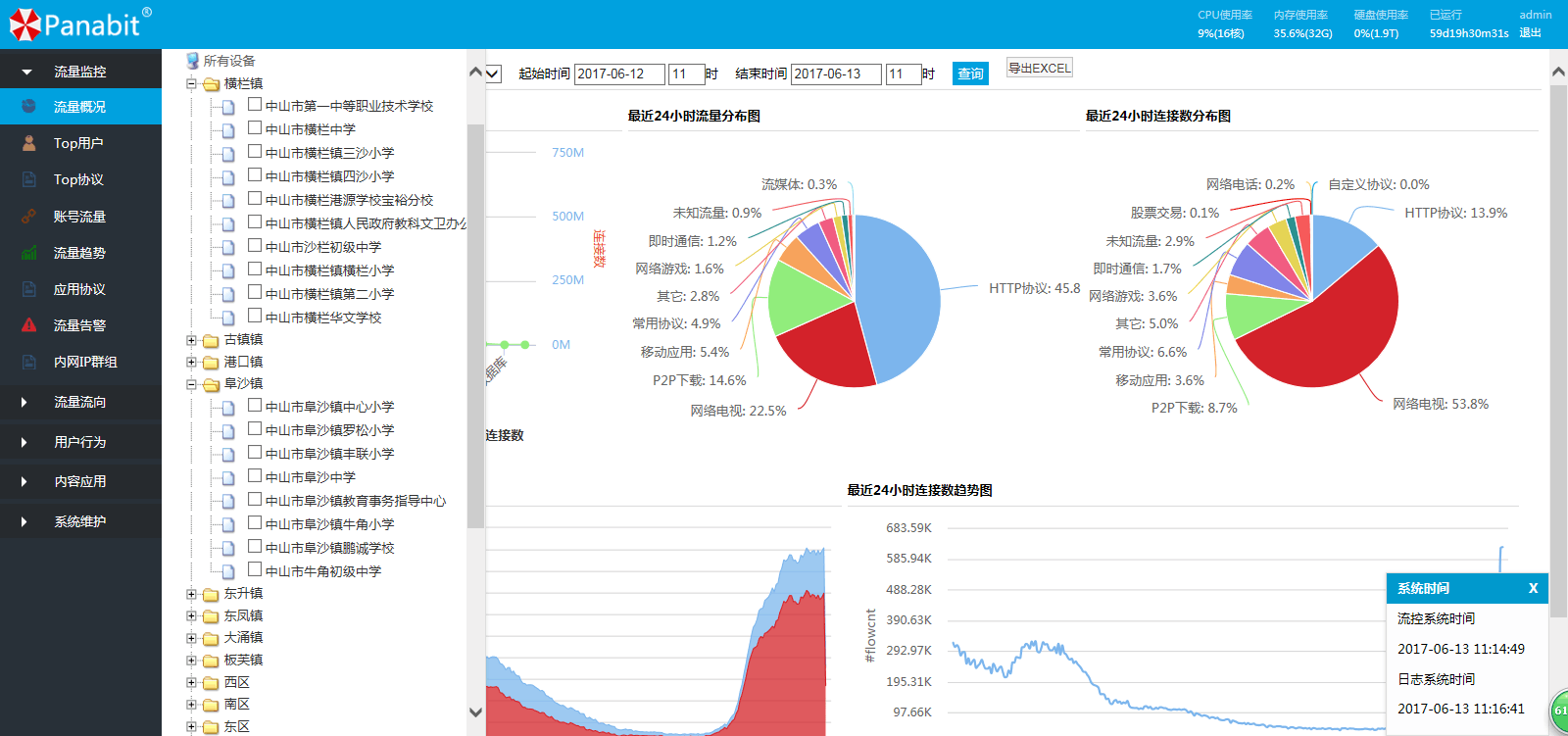Click the 大涌镇 folder icon
1568x736 pixels.
click(211, 638)
